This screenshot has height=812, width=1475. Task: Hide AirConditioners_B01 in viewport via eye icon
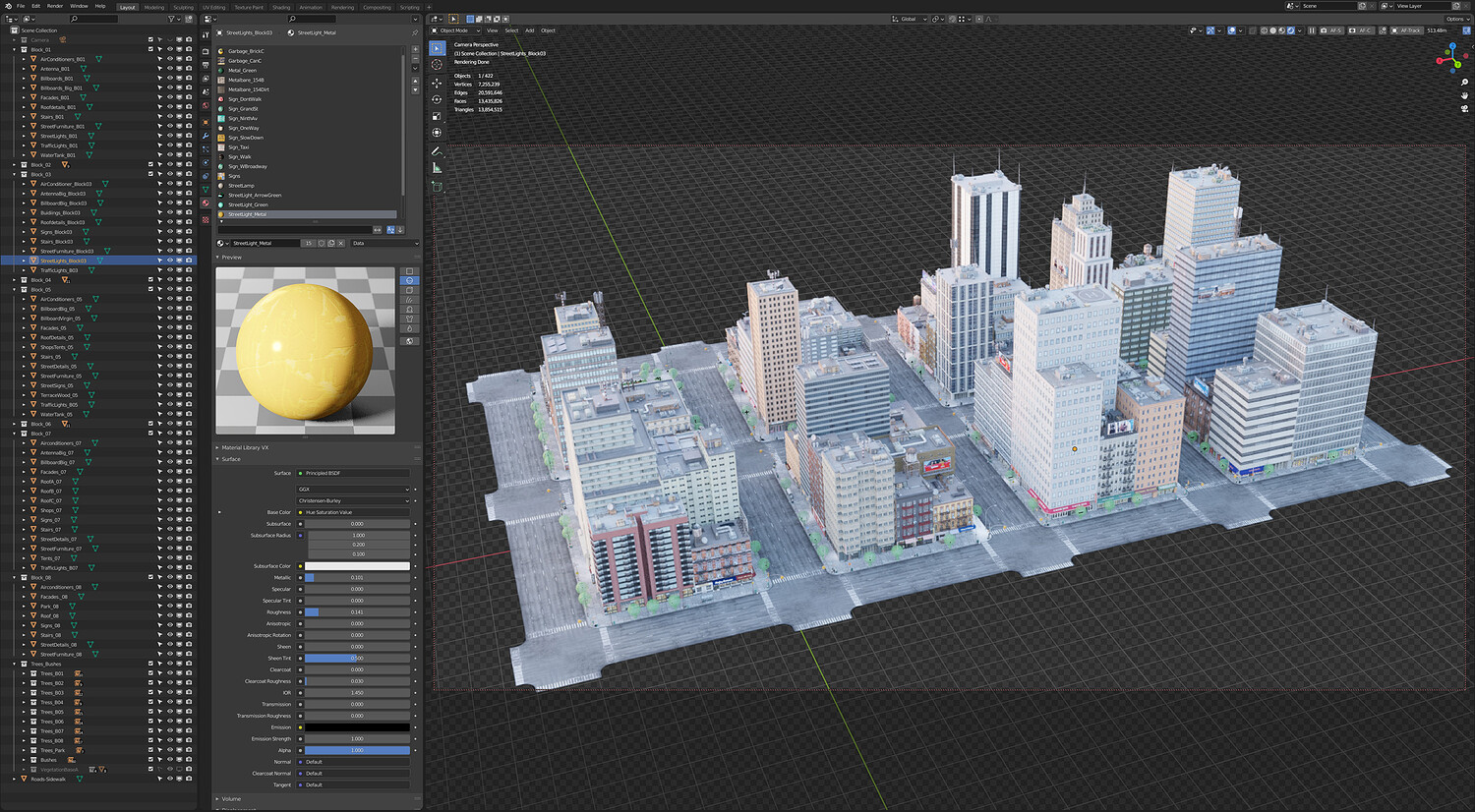(x=169, y=59)
